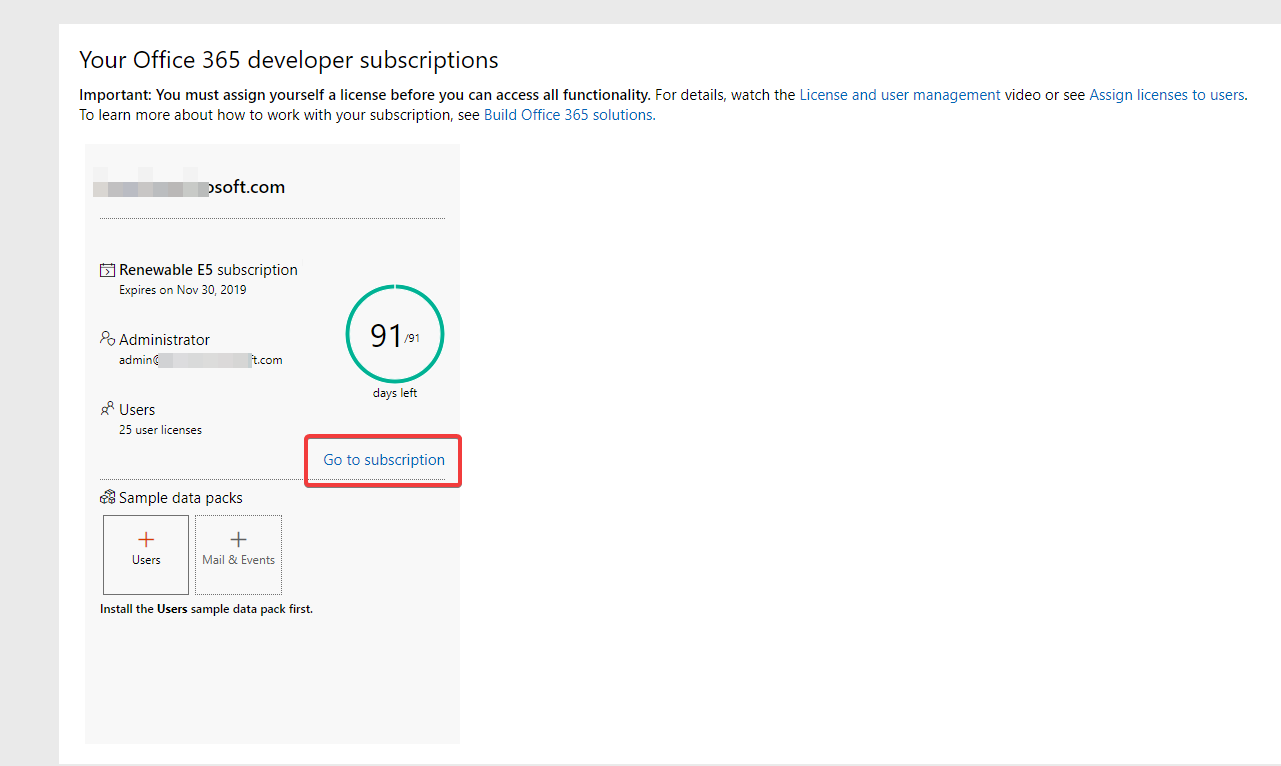Click the Renewable E5 subscription label
This screenshot has height=766, width=1281.
coord(208,270)
